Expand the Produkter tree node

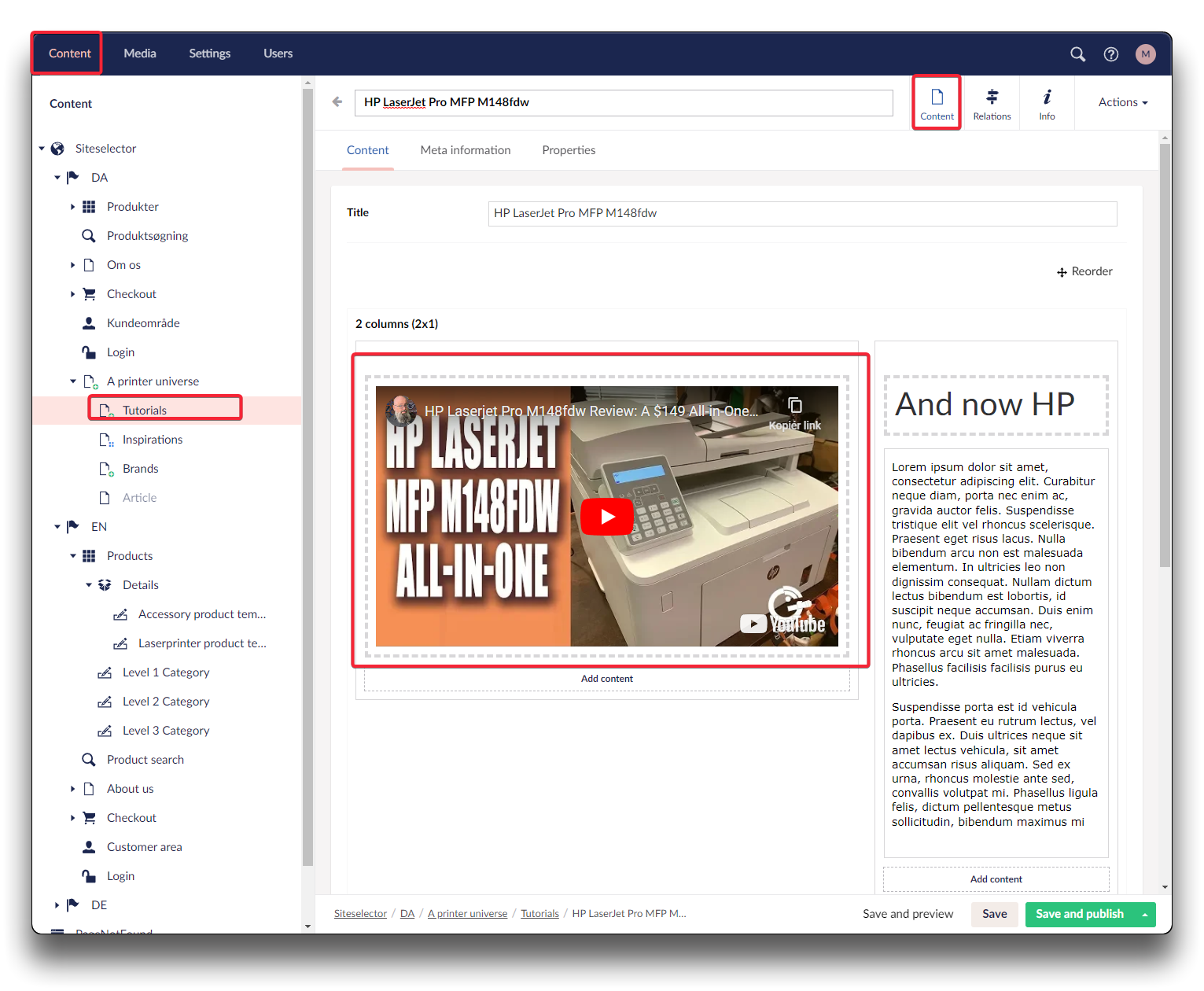[72, 207]
